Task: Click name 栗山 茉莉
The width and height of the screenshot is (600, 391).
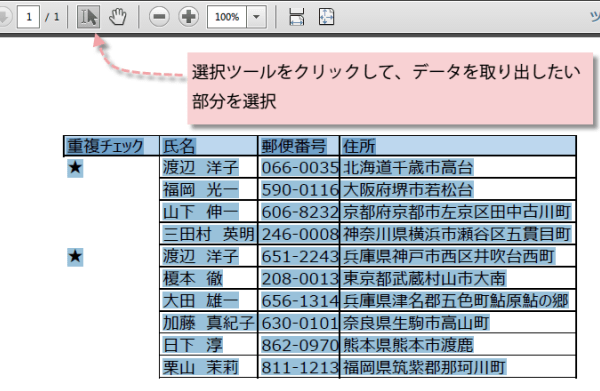Action: [201, 368]
